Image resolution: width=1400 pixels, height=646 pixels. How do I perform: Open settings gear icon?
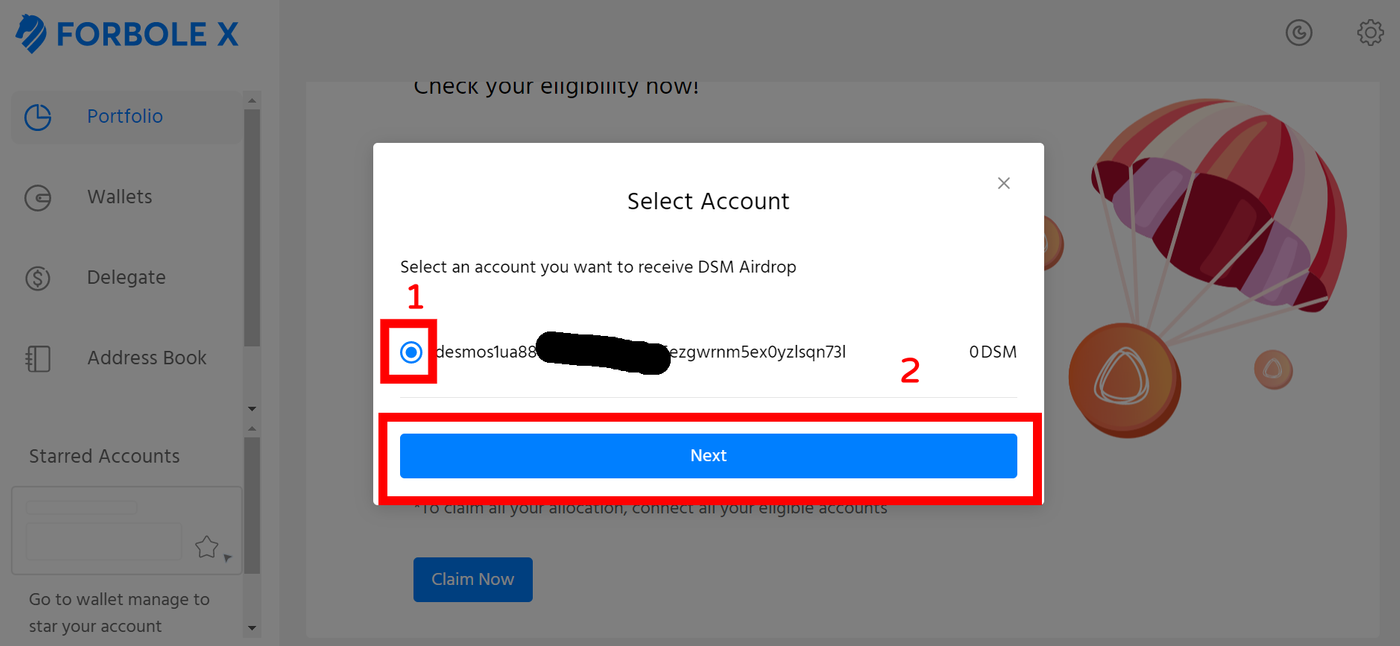[1370, 33]
